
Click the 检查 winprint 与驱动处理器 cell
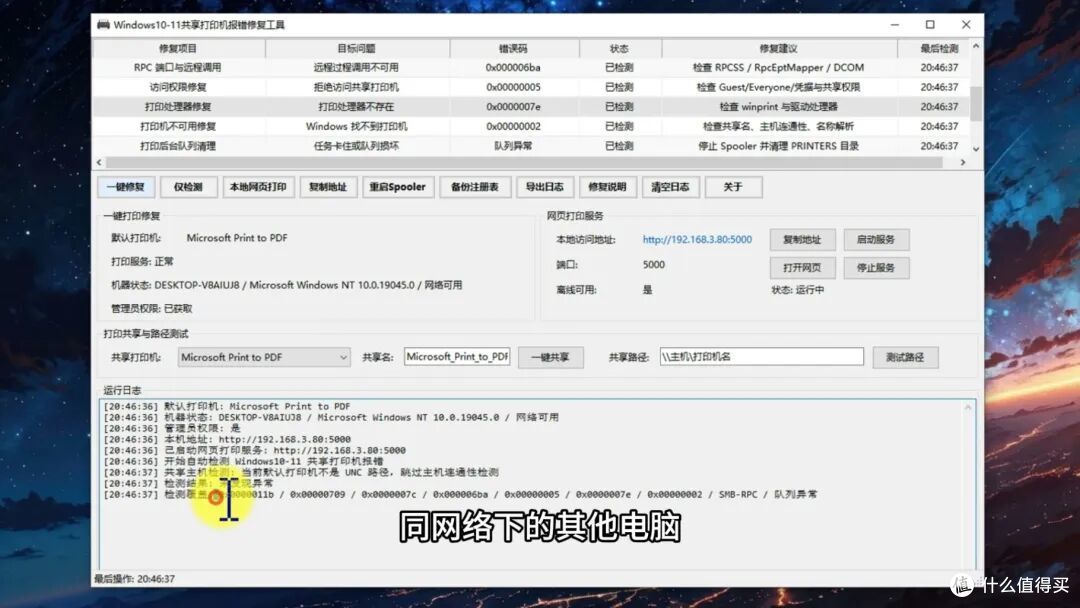tap(778, 107)
